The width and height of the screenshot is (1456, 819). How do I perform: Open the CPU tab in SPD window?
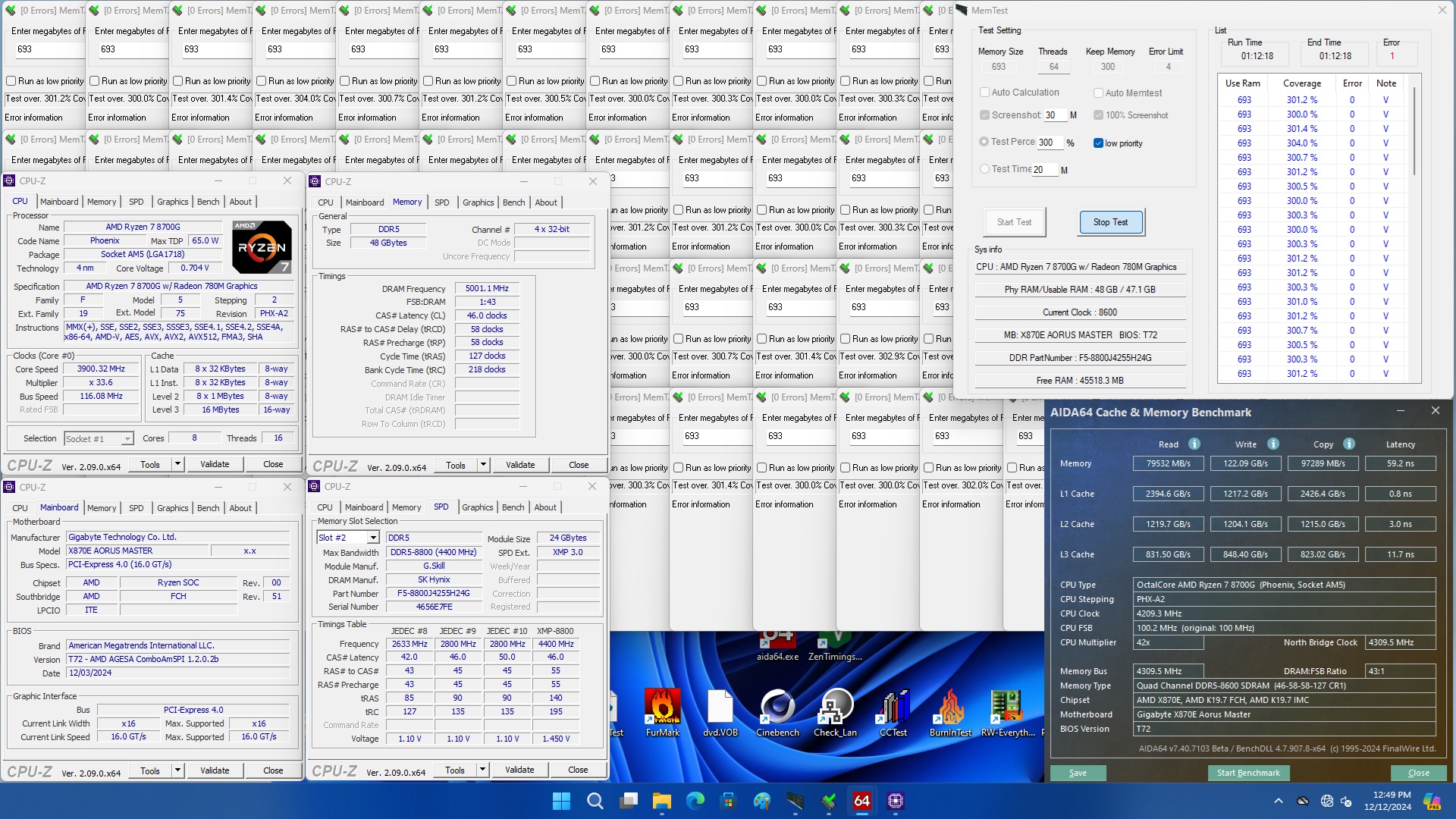(325, 507)
